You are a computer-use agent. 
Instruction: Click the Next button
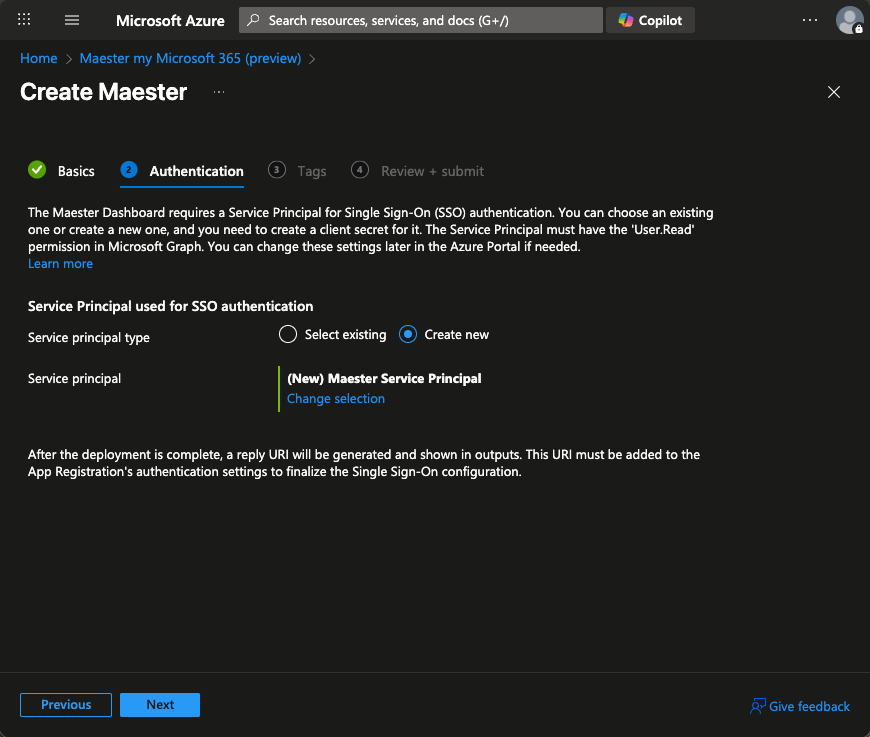[160, 705]
